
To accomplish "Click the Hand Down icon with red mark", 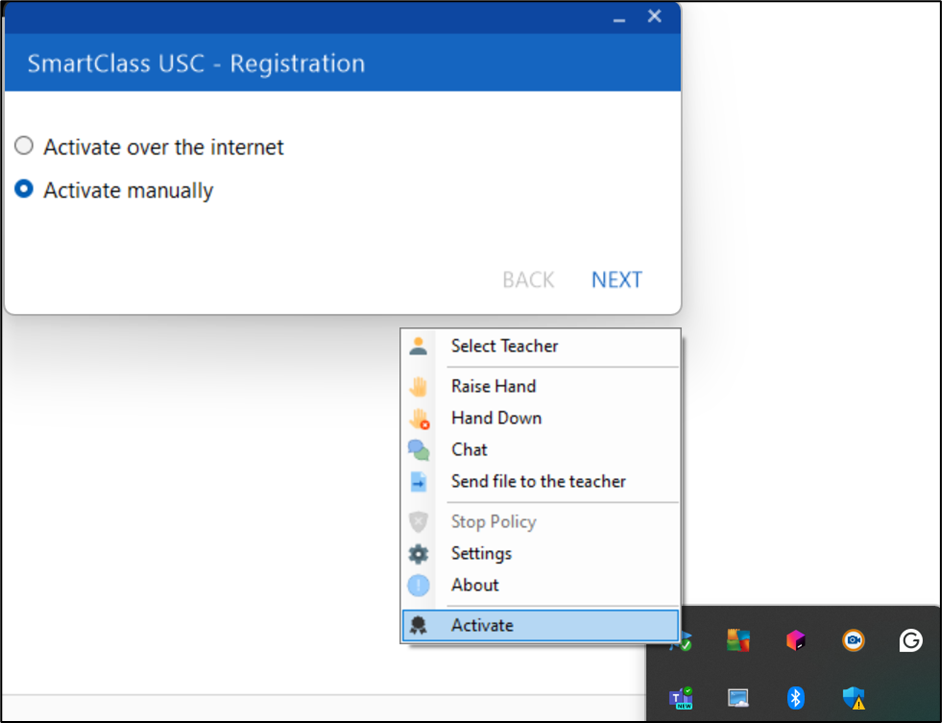I will tap(419, 418).
